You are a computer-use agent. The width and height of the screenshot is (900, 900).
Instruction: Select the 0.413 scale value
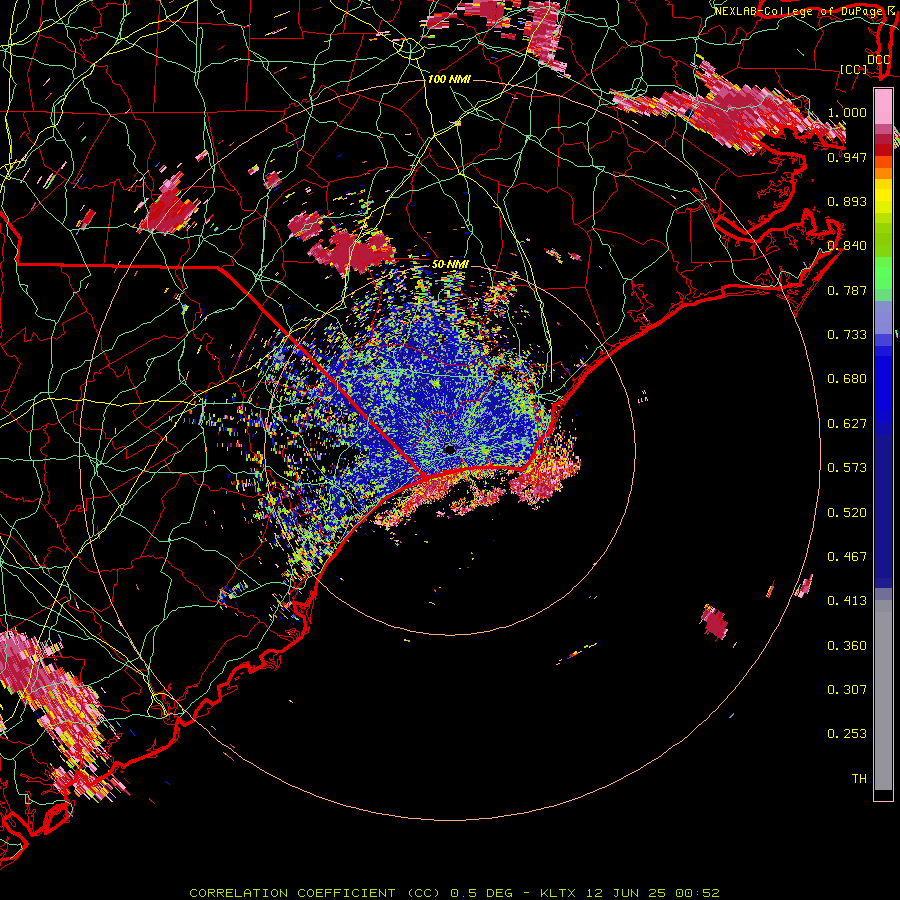[847, 600]
